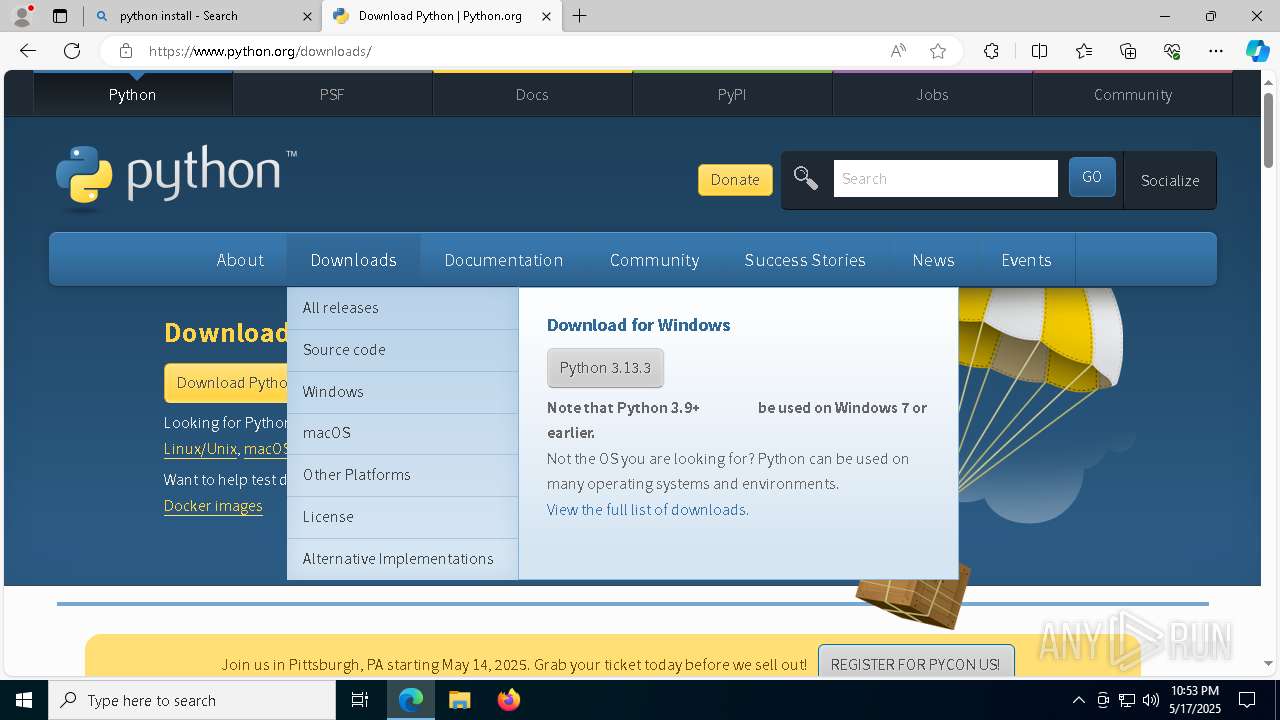Activate the Read aloud icon
The width and height of the screenshot is (1280, 720).
[898, 51]
